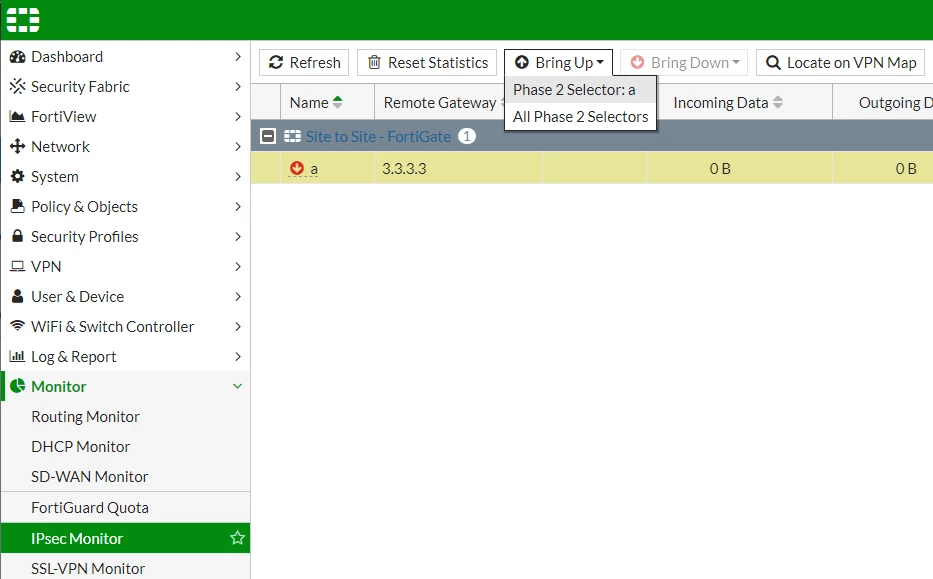Click the Security Fabric icon
The image size is (933, 579).
coord(18,86)
